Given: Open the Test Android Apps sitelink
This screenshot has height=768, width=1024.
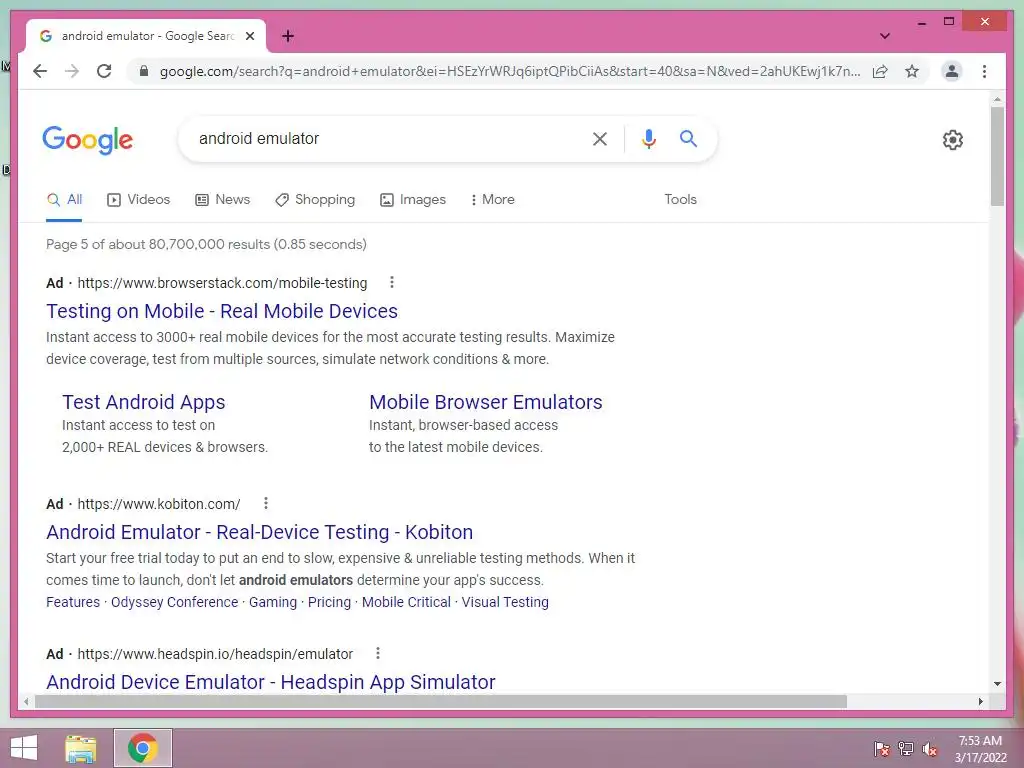Looking at the screenshot, I should [x=144, y=402].
